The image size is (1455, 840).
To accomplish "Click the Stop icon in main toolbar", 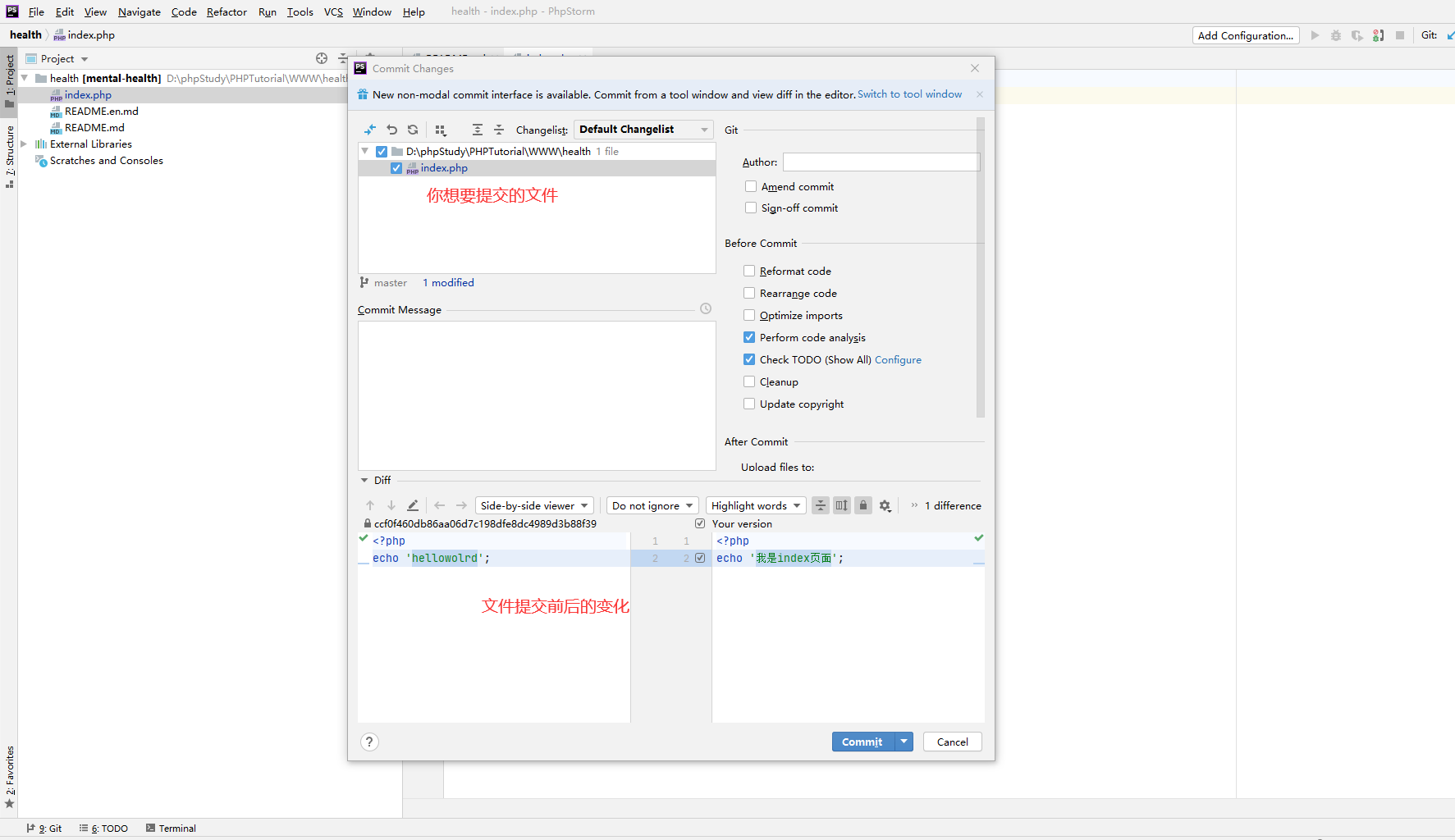I will click(x=1400, y=35).
